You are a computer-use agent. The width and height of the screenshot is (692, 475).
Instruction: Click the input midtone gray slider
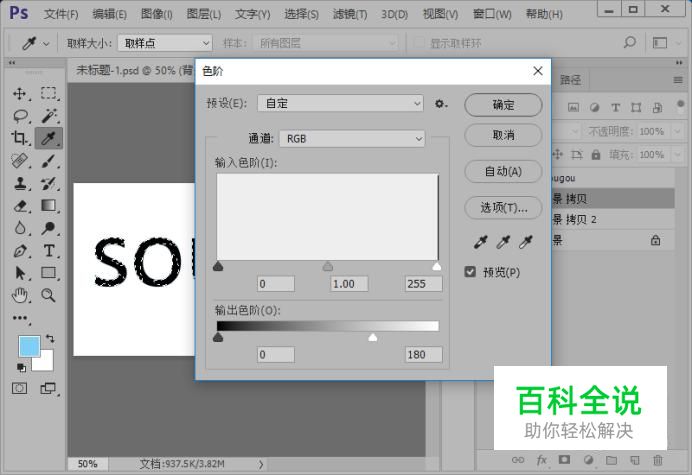[x=327, y=266]
